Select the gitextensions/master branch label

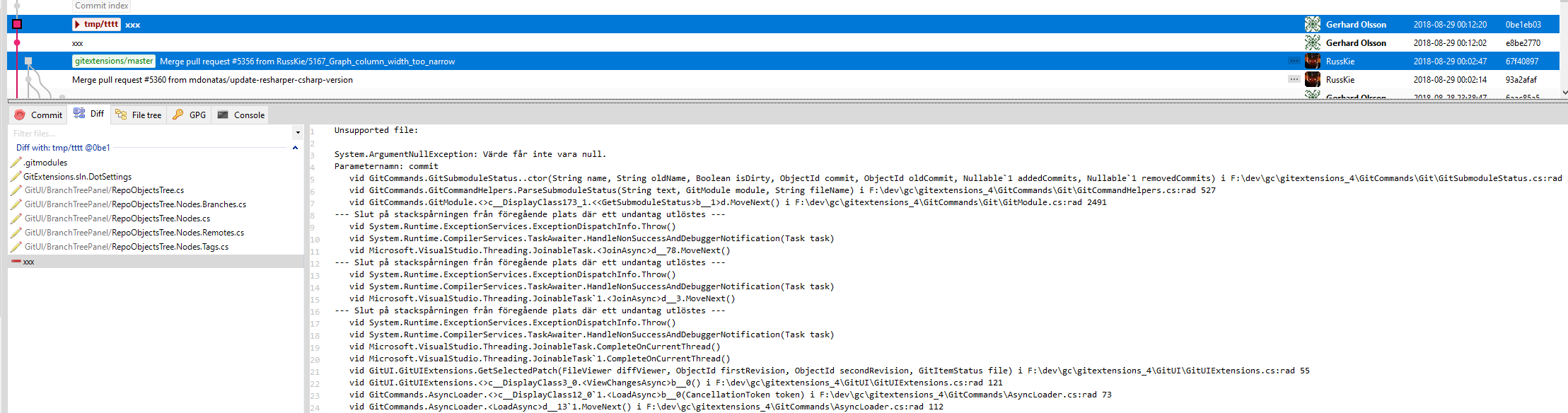tap(114, 61)
